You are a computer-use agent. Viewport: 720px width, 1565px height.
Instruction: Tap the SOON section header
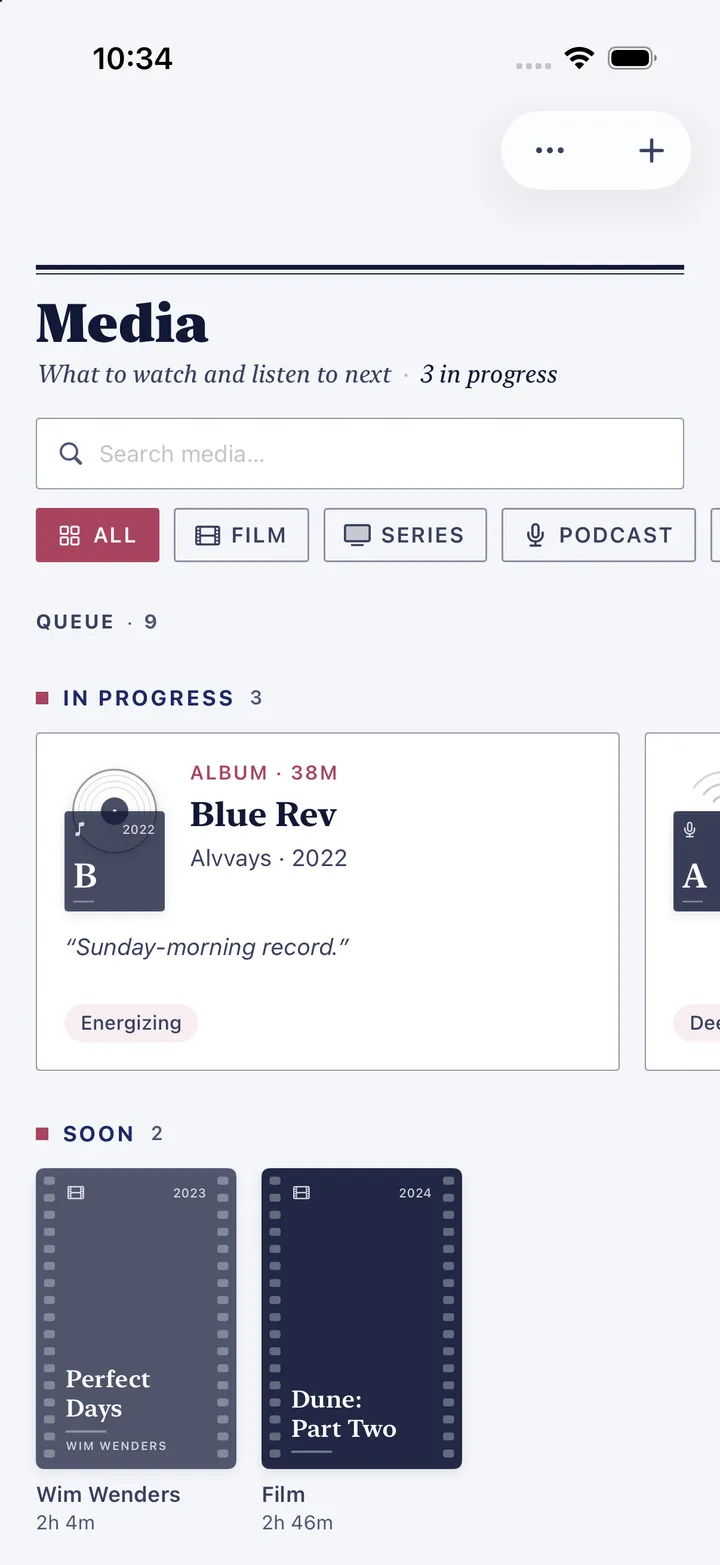99,1134
